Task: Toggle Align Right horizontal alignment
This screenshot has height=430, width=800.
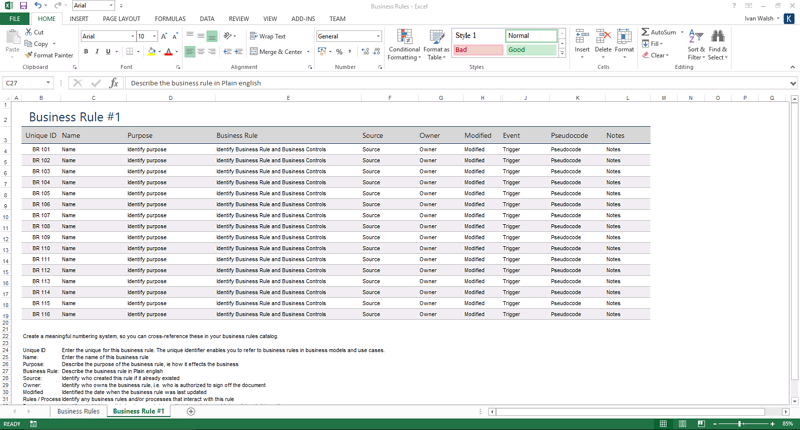Action: (x=212, y=52)
